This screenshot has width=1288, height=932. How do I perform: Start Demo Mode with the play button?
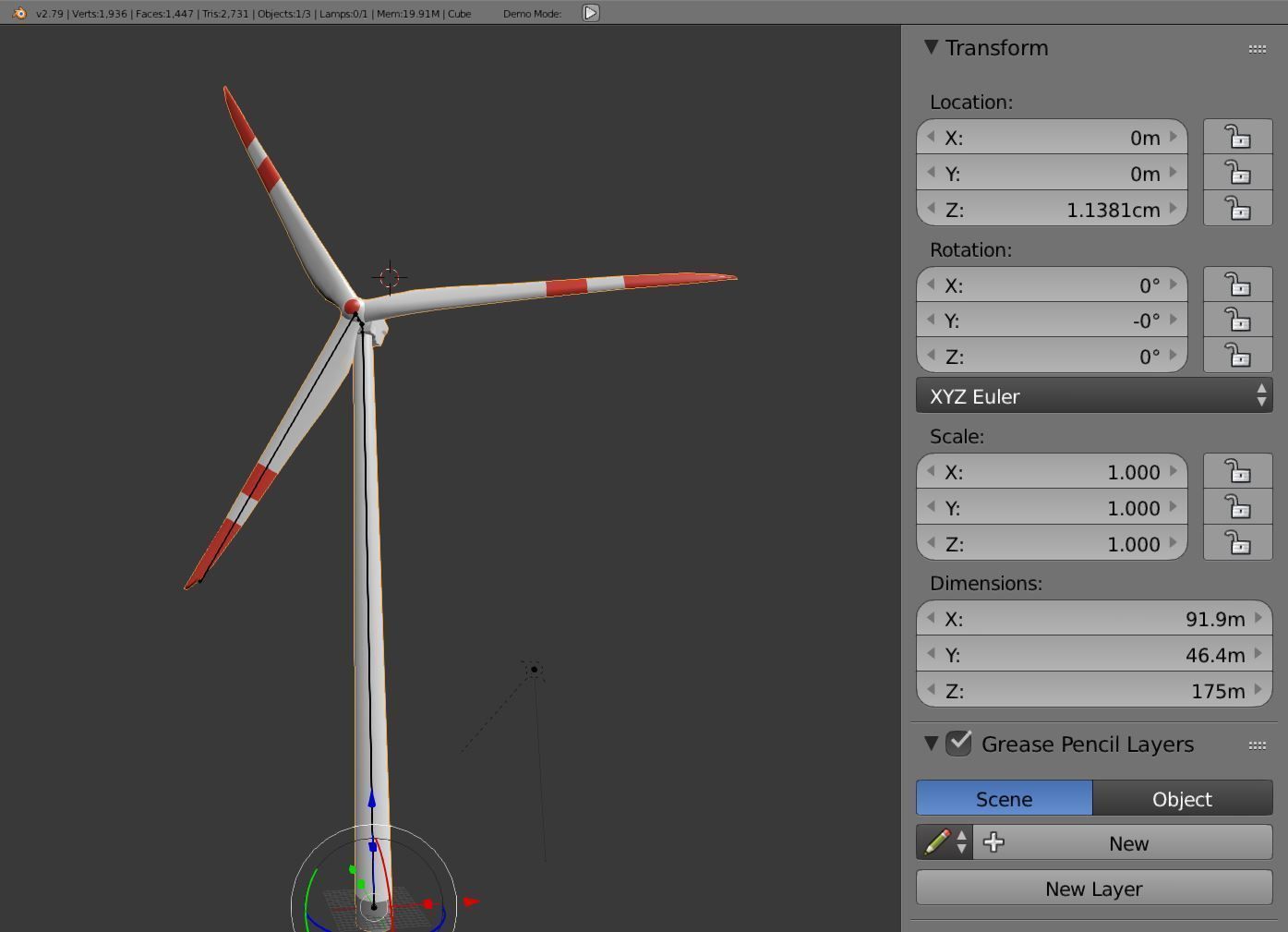point(591,13)
